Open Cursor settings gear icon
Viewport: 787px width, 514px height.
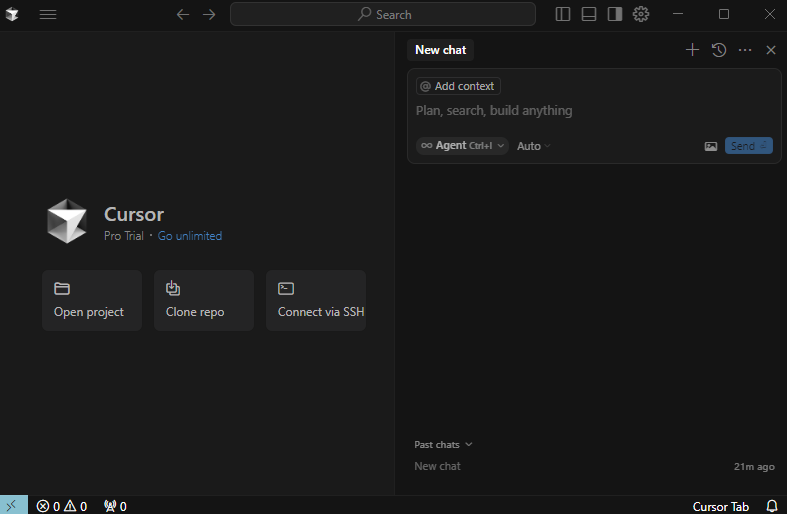[641, 14]
